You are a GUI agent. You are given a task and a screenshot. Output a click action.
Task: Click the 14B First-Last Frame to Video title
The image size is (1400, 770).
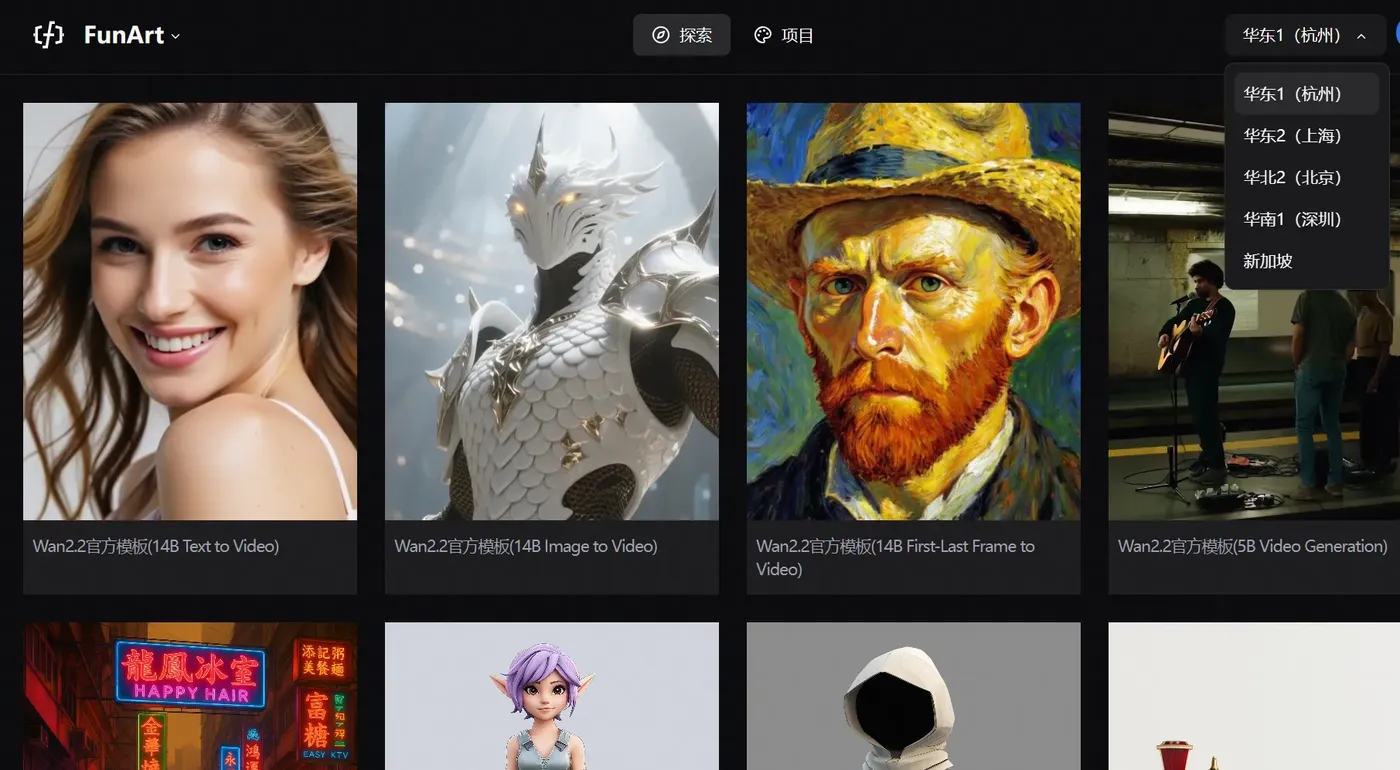[895, 558]
